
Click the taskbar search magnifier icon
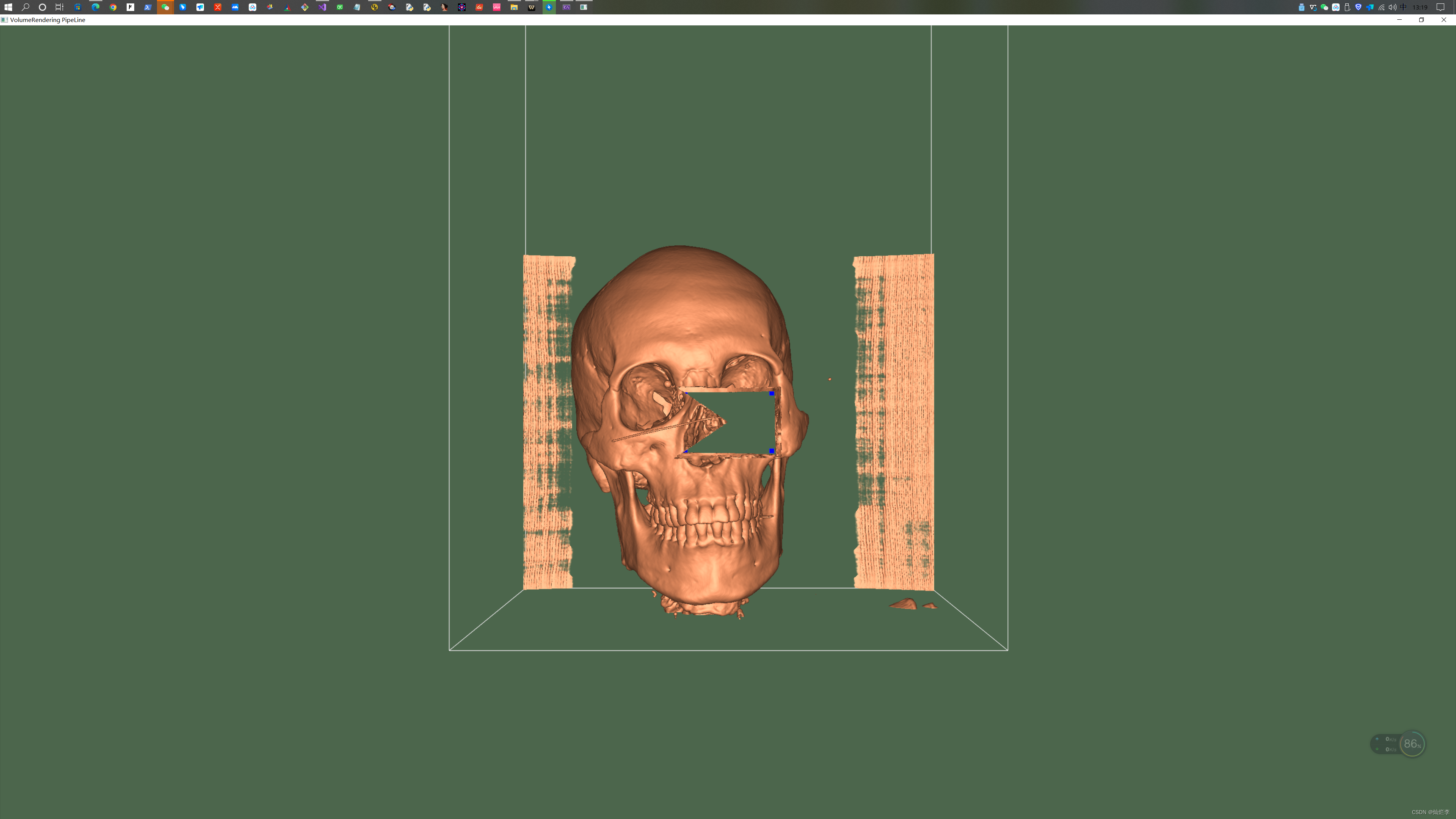25,7
